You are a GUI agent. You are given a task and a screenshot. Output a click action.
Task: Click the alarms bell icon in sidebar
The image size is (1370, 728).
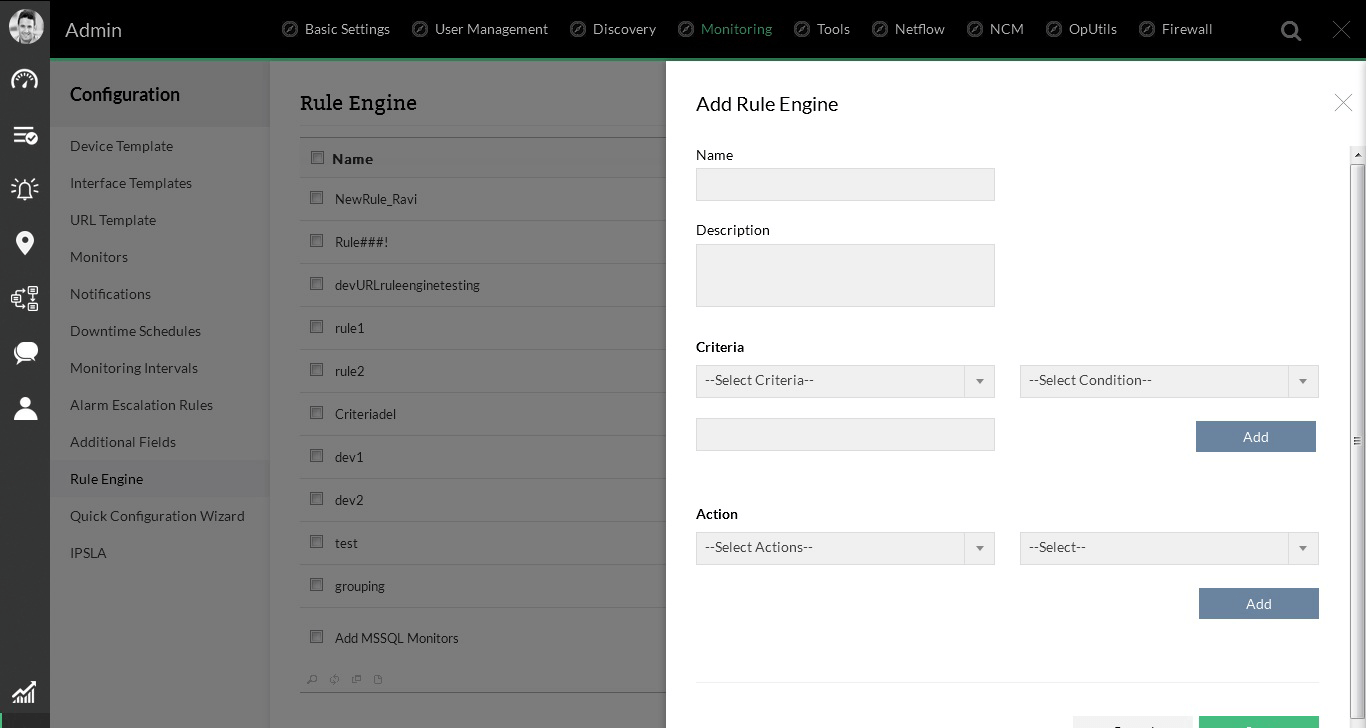[25, 188]
